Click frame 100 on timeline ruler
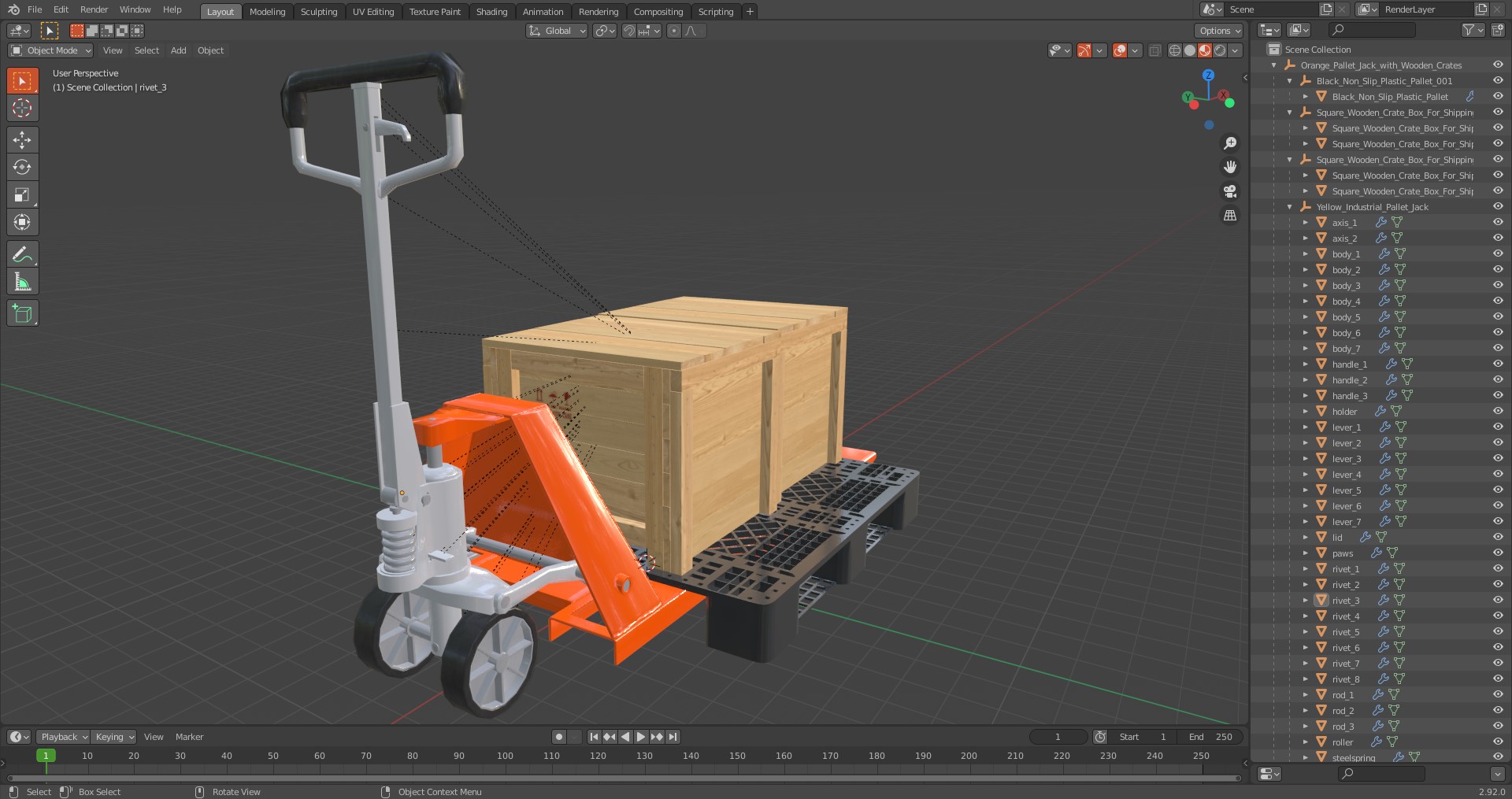 click(x=505, y=756)
